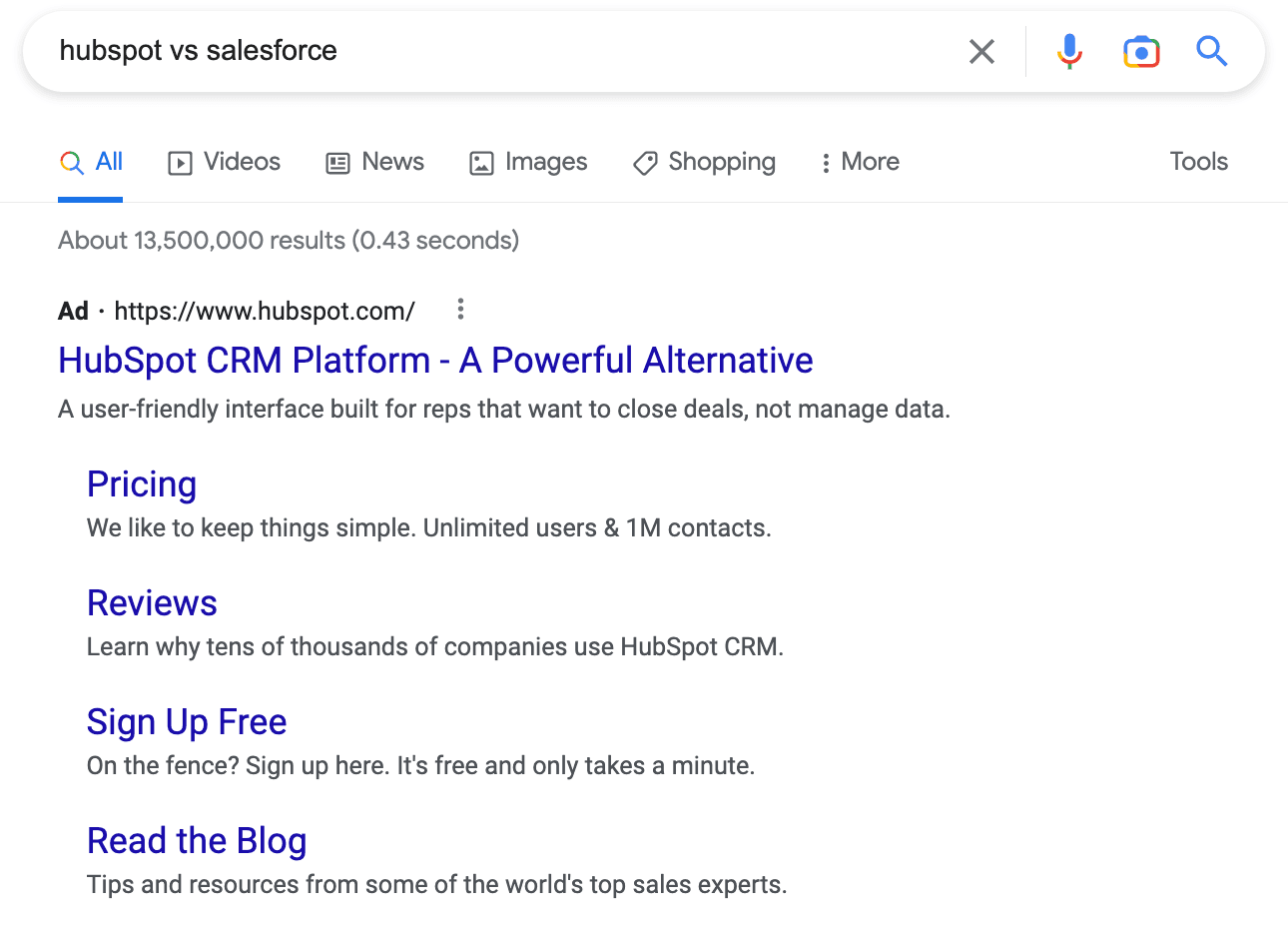Select the All results tab
Viewport: 1288px width, 931px height.
point(91,162)
